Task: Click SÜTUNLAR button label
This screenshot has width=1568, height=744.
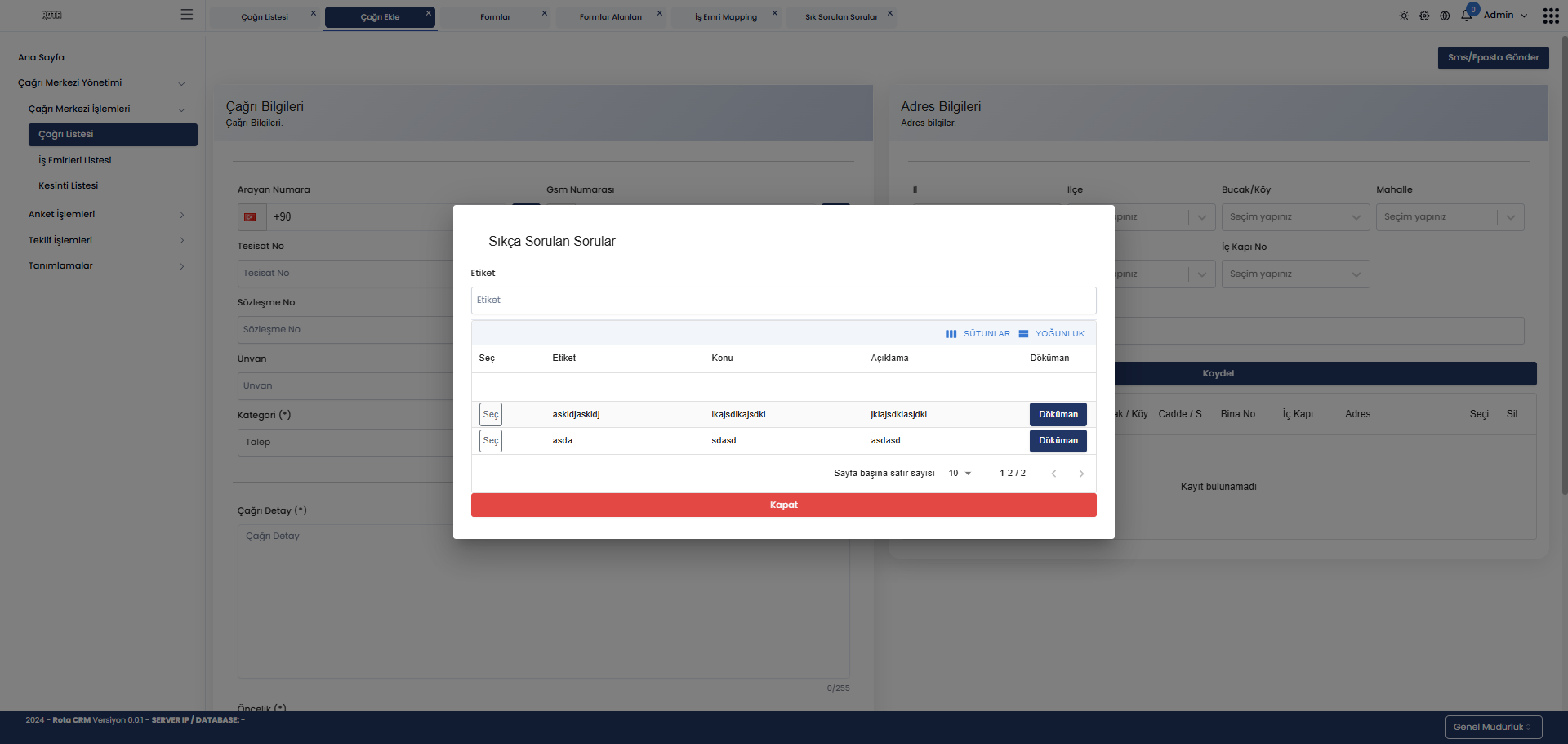Action: click(987, 334)
